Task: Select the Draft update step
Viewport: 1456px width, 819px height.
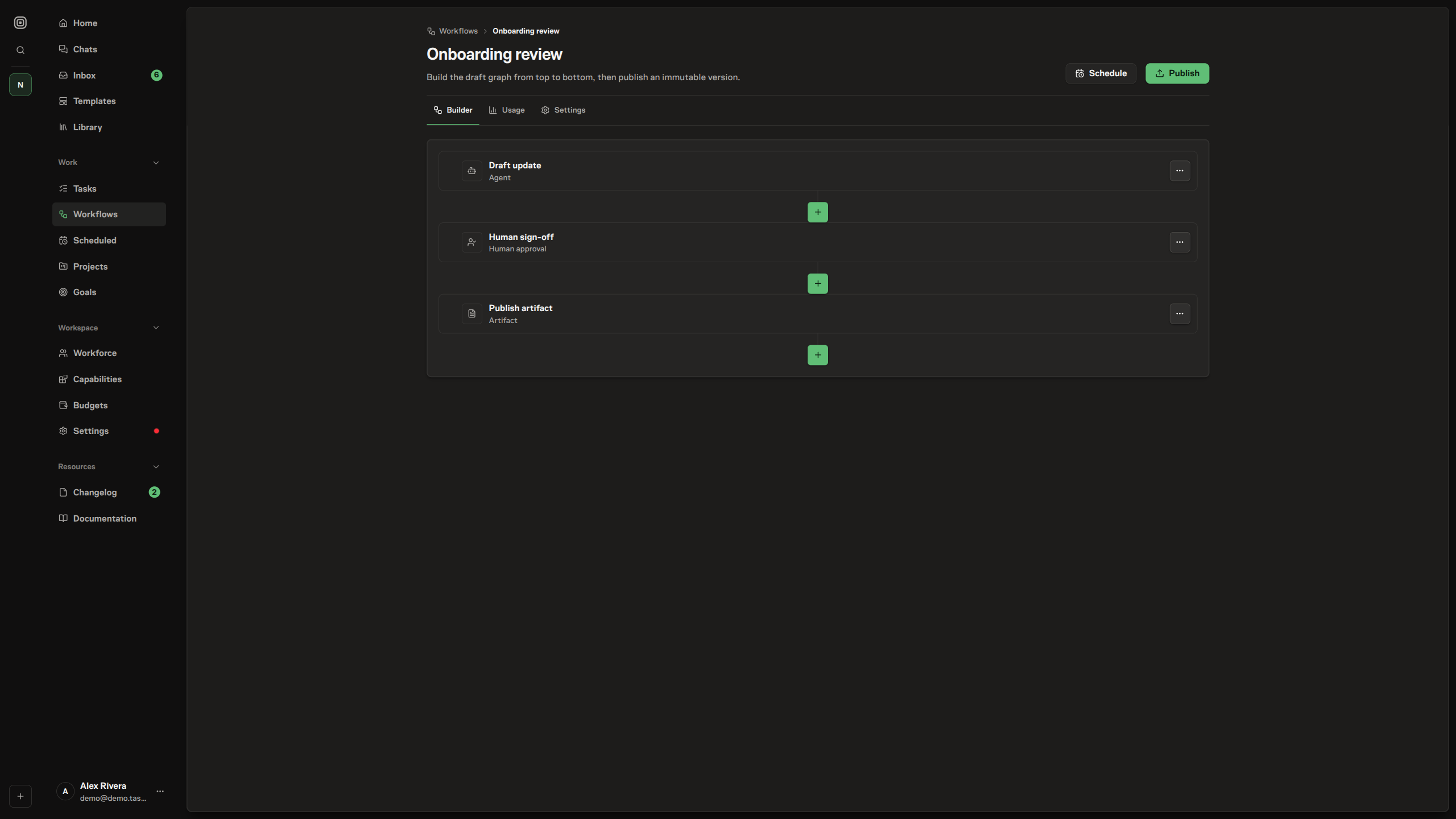Action: click(817, 171)
